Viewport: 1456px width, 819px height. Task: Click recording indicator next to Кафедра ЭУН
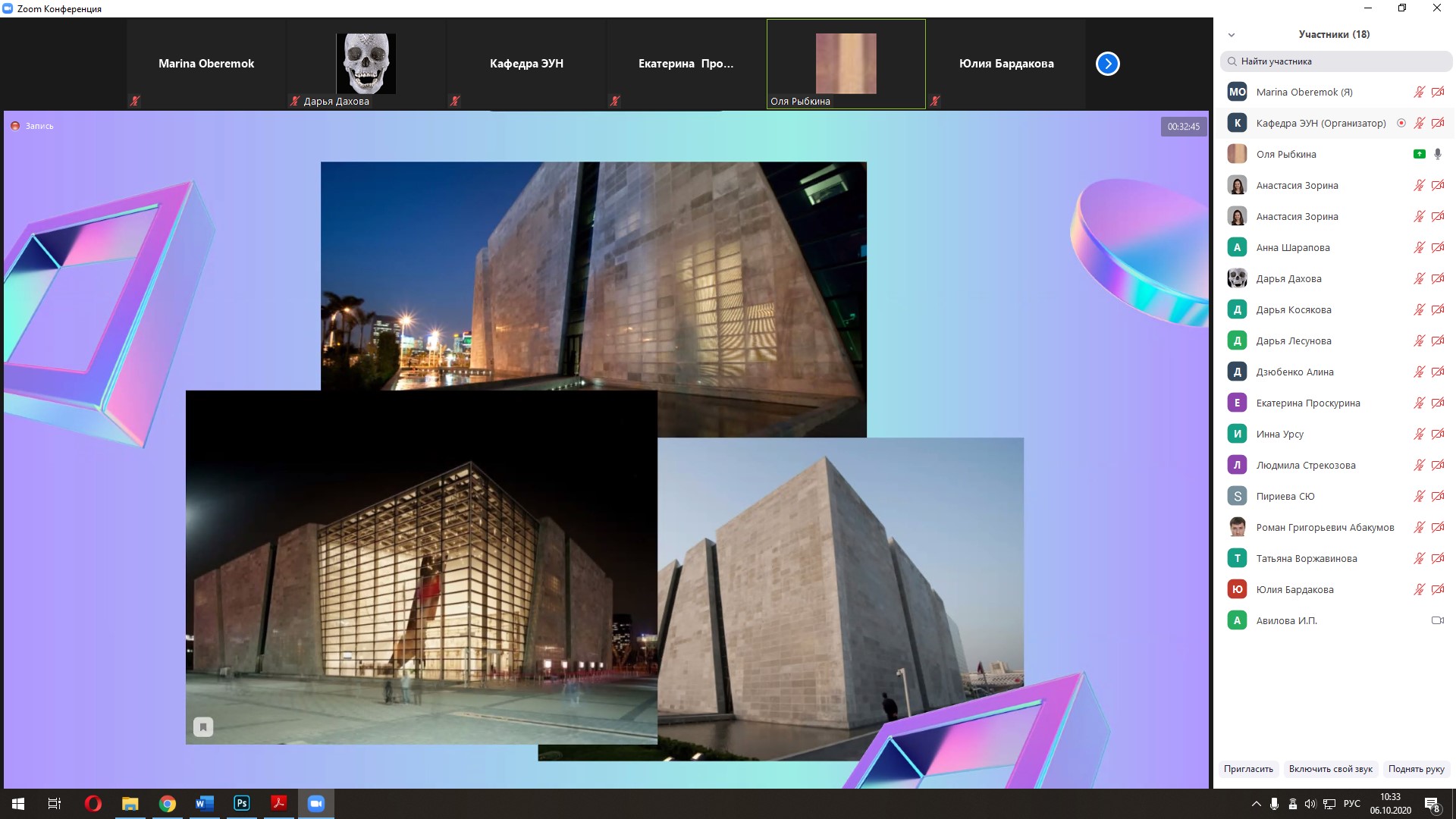(x=1401, y=123)
